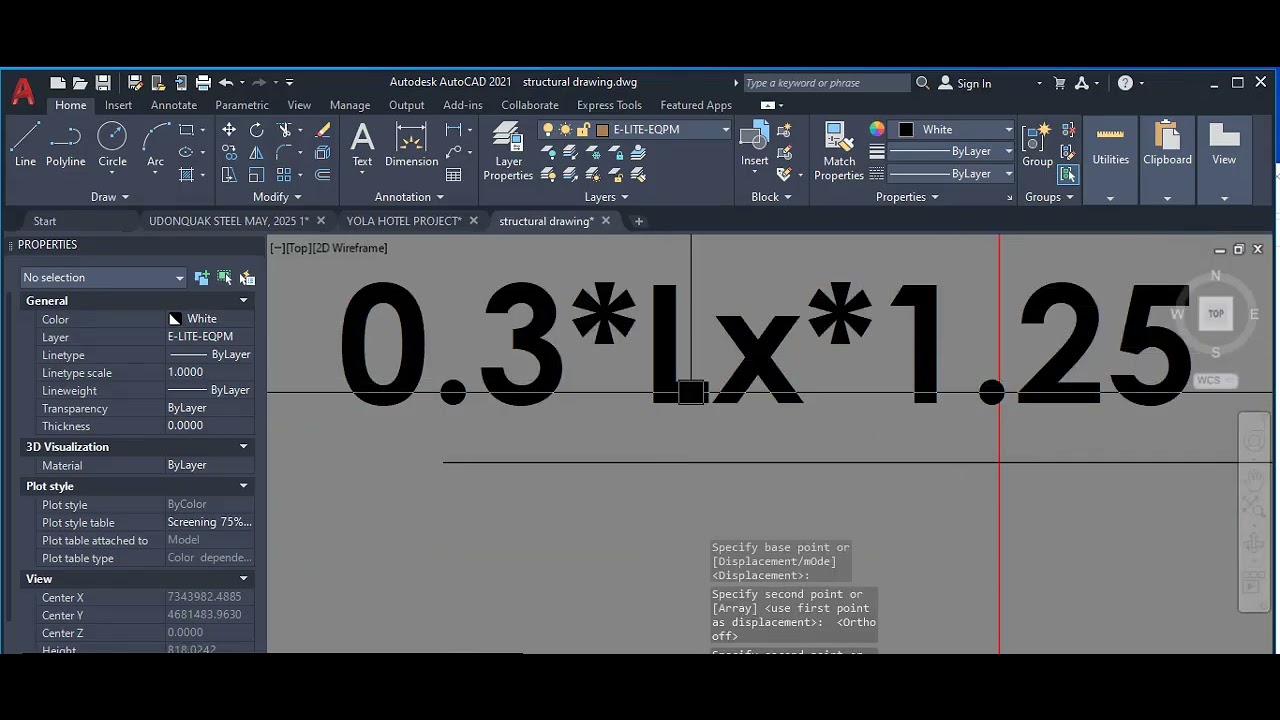
Task: Expand the Modify panel
Action: tap(277, 197)
